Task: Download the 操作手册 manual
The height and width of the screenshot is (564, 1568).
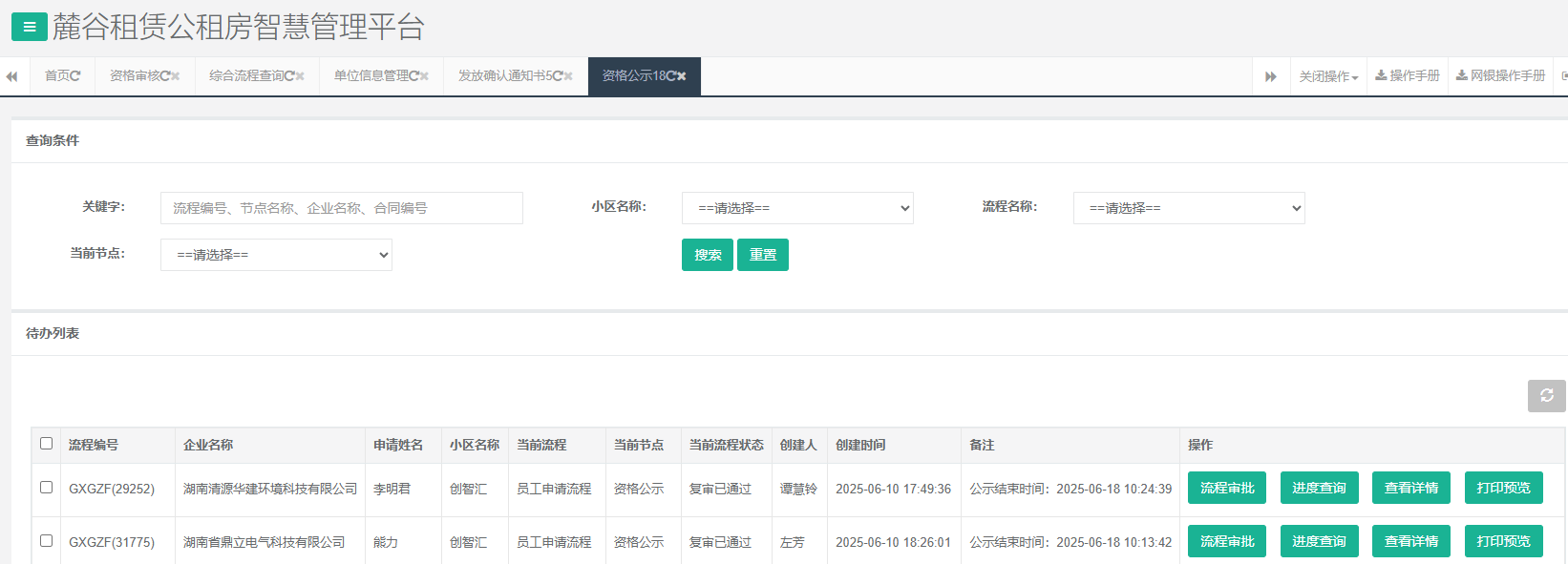Action: tap(1408, 76)
